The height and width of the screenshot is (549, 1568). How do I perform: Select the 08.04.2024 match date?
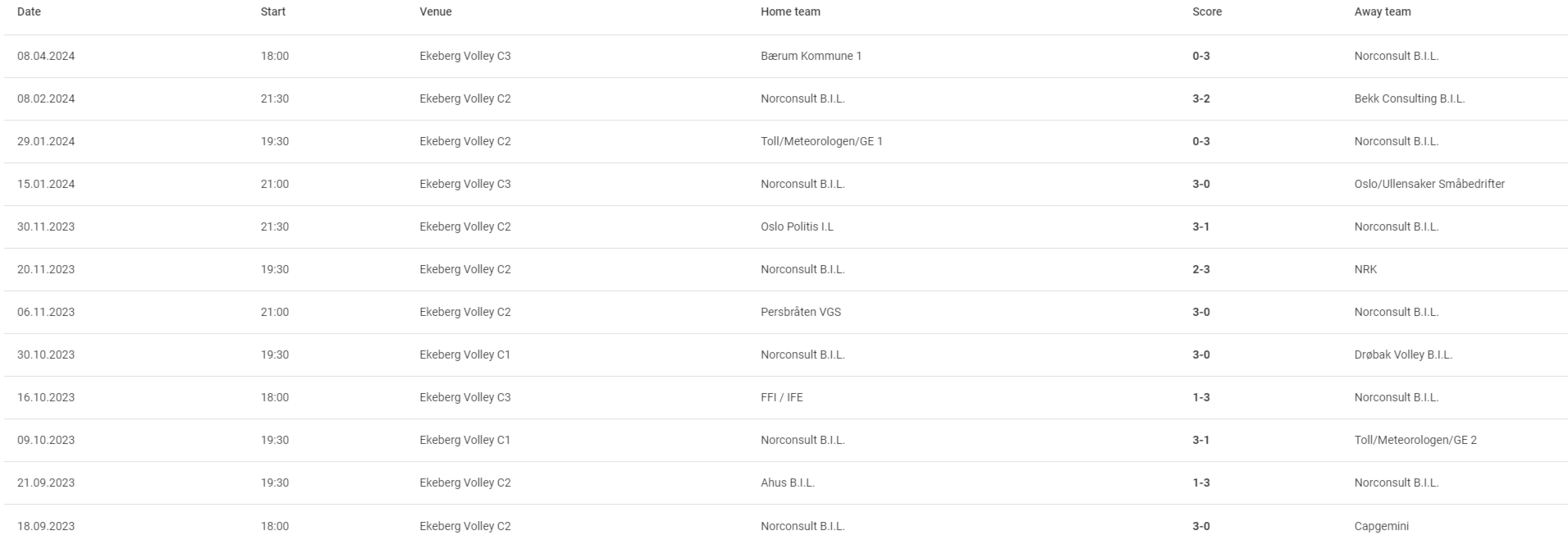point(46,56)
